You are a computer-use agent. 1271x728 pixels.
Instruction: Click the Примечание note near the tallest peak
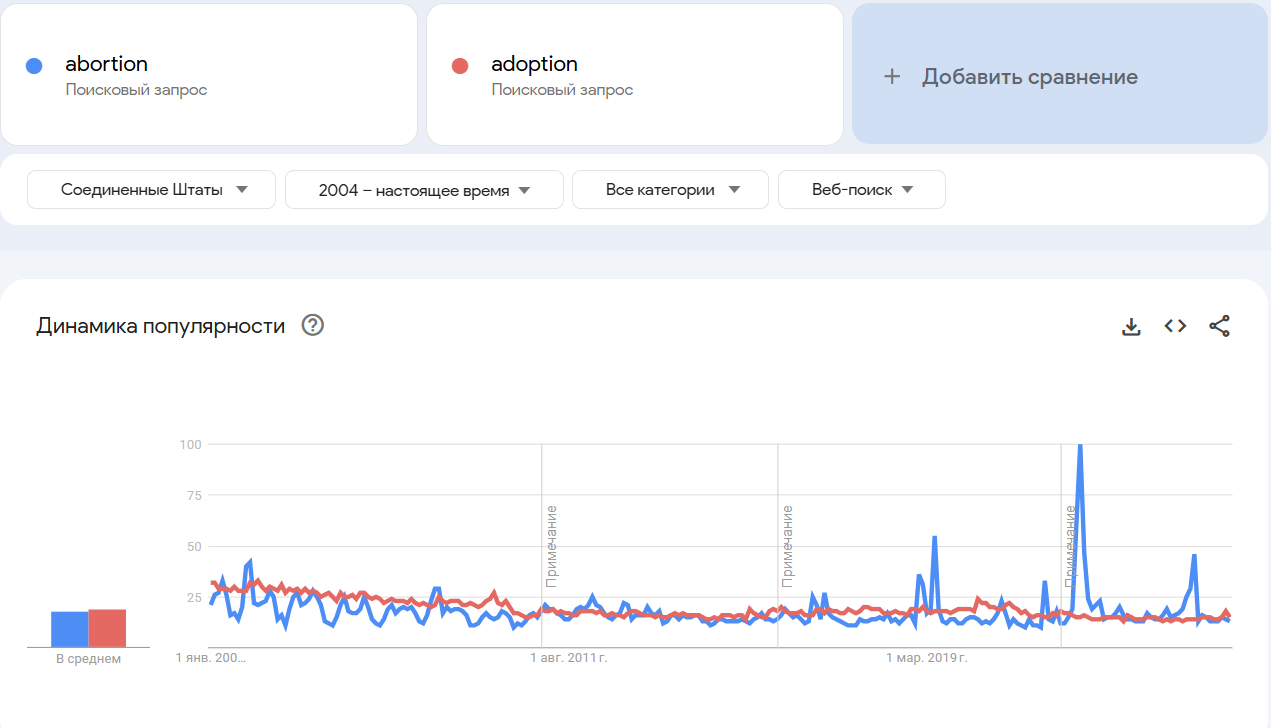pyautogui.click(x=1070, y=546)
